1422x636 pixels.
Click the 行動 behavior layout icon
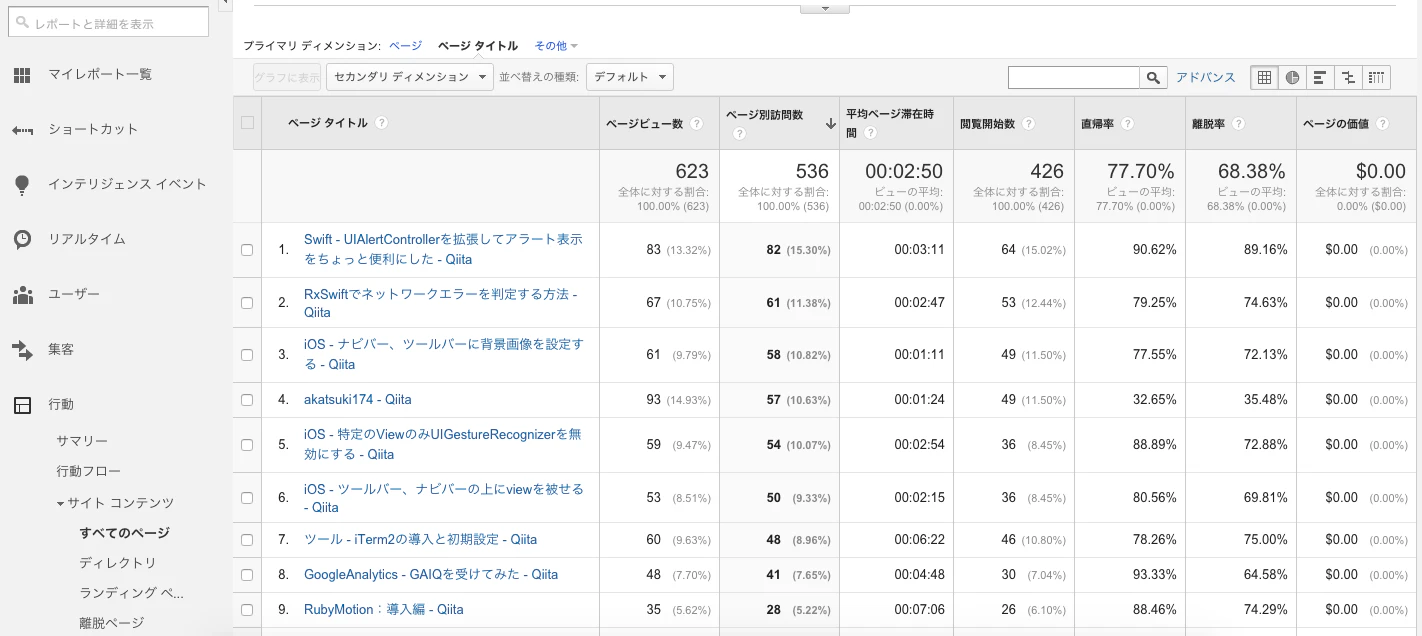(22, 405)
